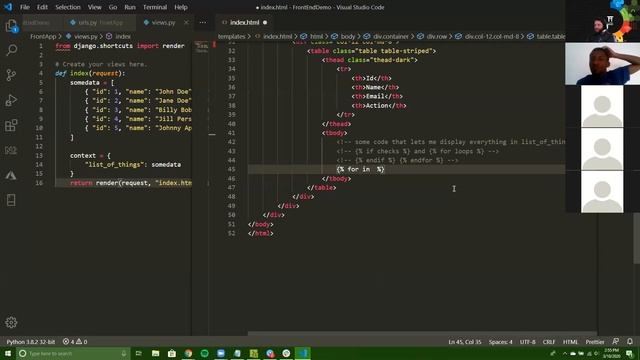Open the Selection menu

coord(68,7)
